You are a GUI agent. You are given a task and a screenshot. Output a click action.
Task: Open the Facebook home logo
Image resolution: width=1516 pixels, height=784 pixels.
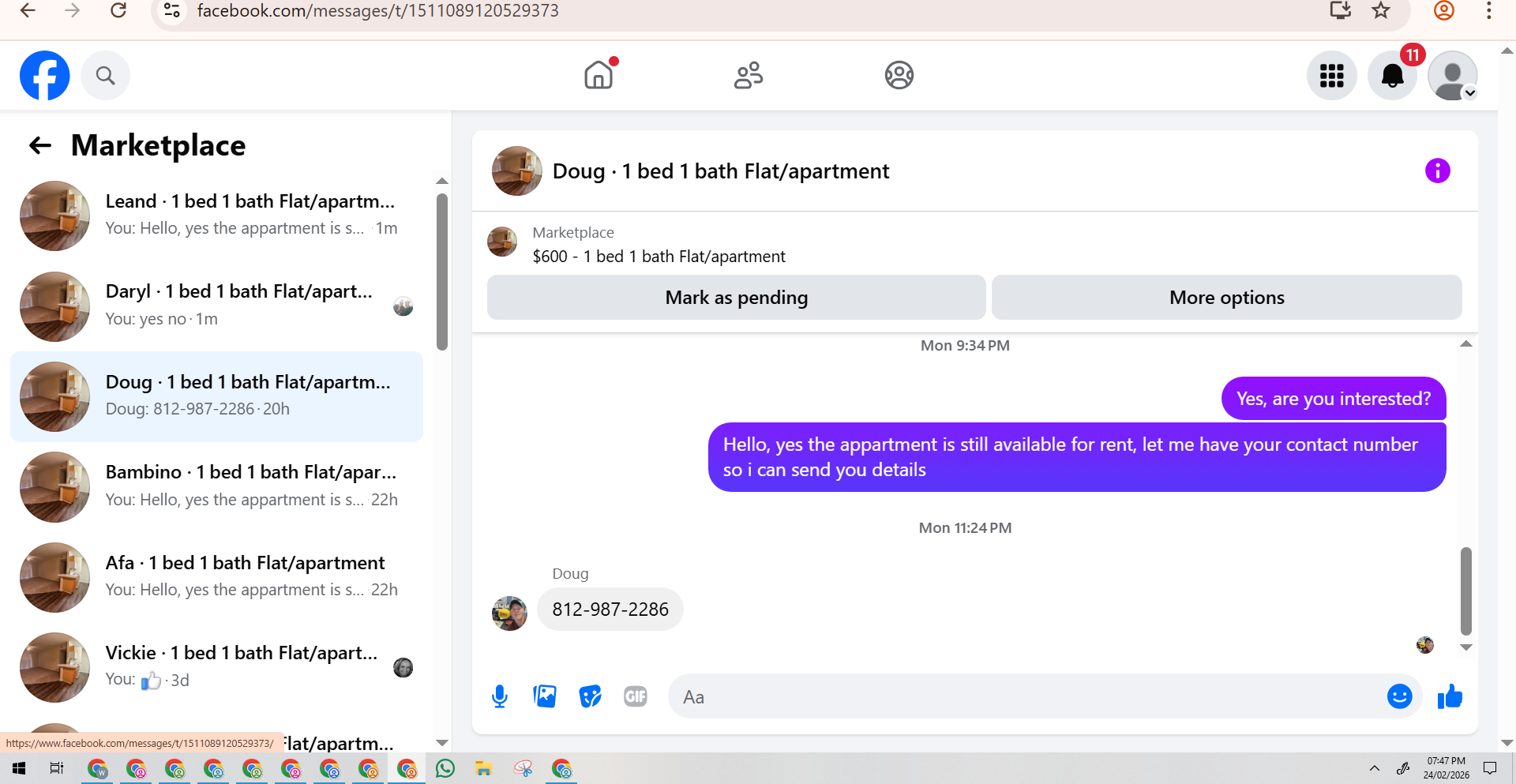click(x=45, y=76)
